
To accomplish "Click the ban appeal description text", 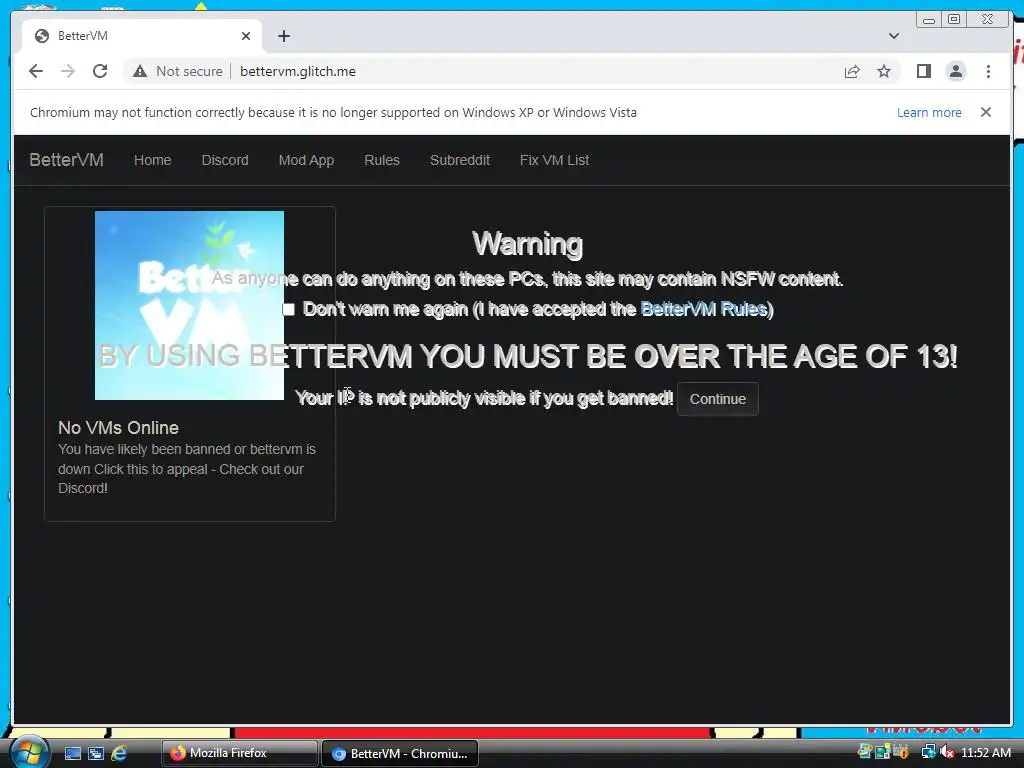I will pos(187,469).
